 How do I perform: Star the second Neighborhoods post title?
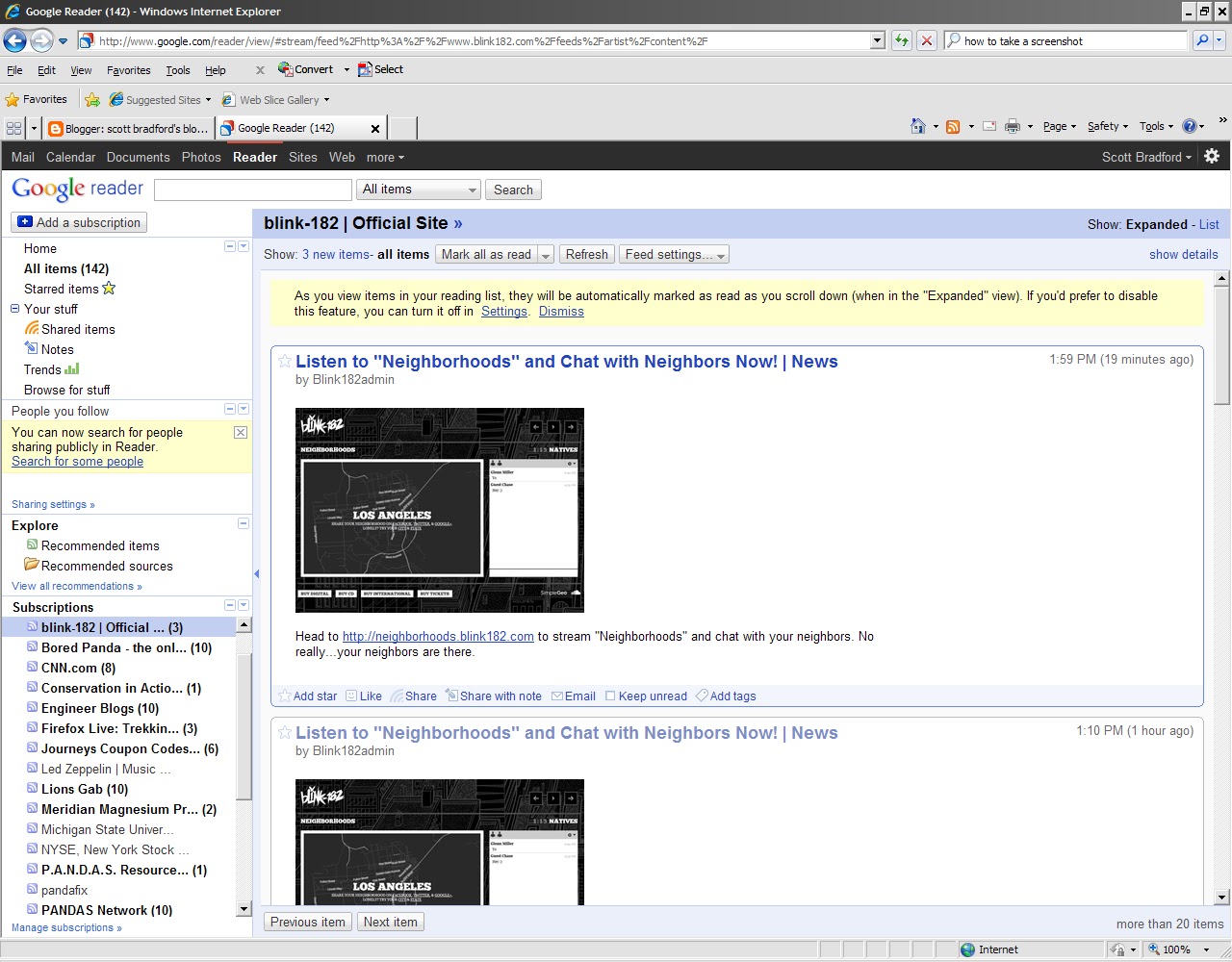(285, 732)
